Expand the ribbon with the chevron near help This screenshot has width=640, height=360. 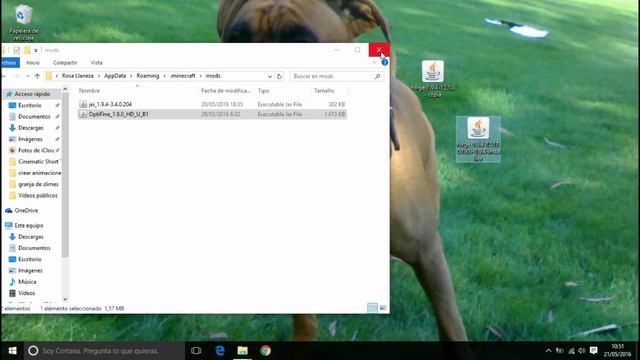(x=374, y=62)
